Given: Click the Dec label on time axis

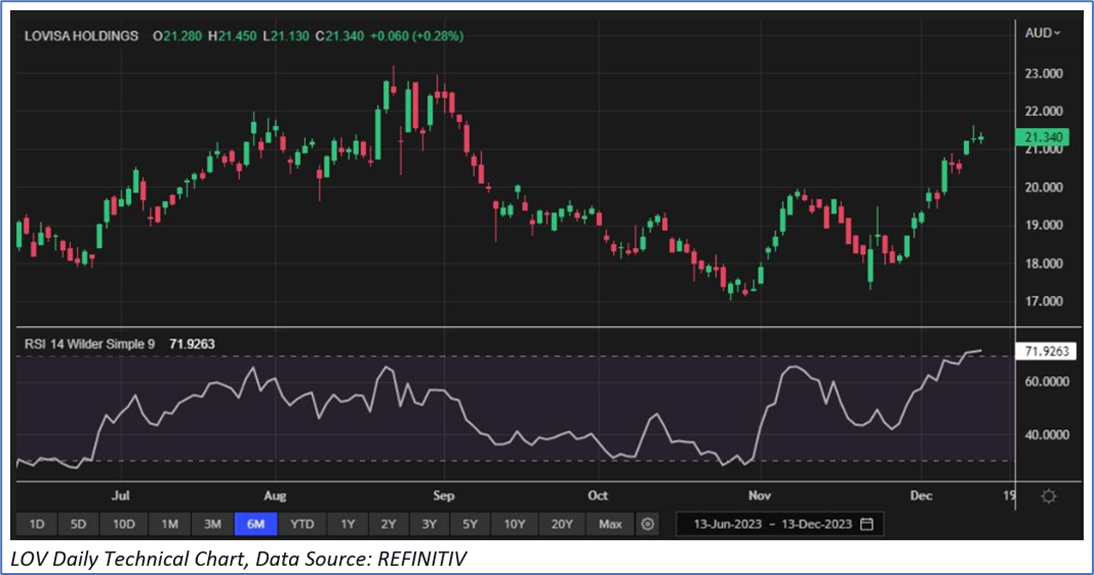Looking at the screenshot, I should [921, 495].
